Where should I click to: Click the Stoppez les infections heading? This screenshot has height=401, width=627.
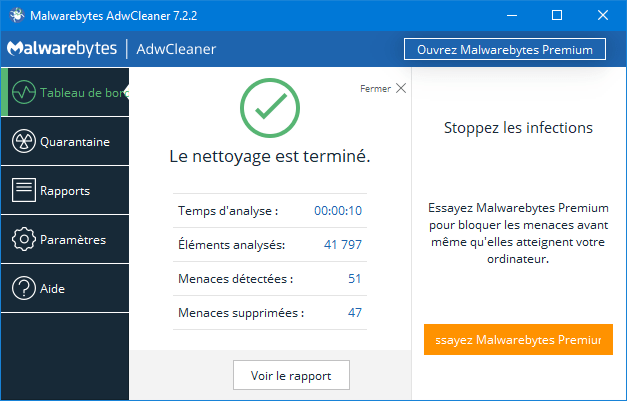(518, 128)
